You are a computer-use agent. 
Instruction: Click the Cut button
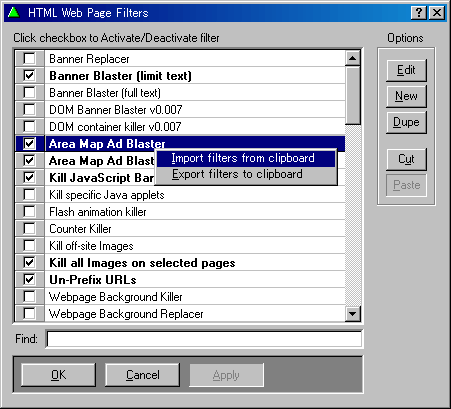(x=406, y=159)
